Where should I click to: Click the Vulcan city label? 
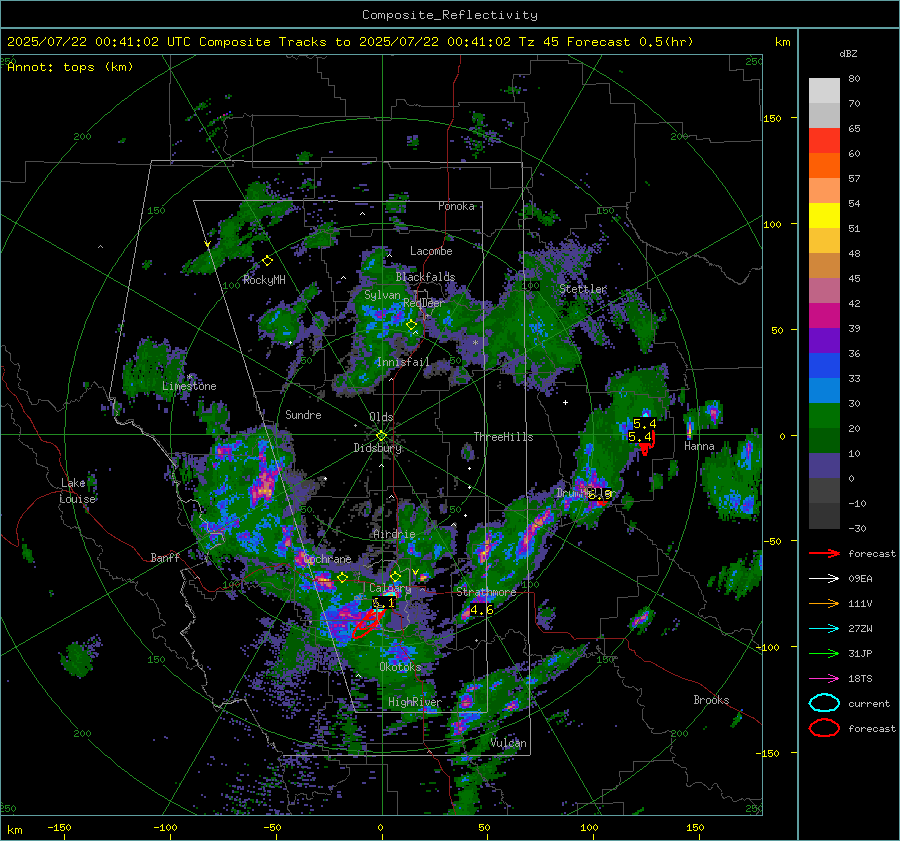click(x=508, y=743)
